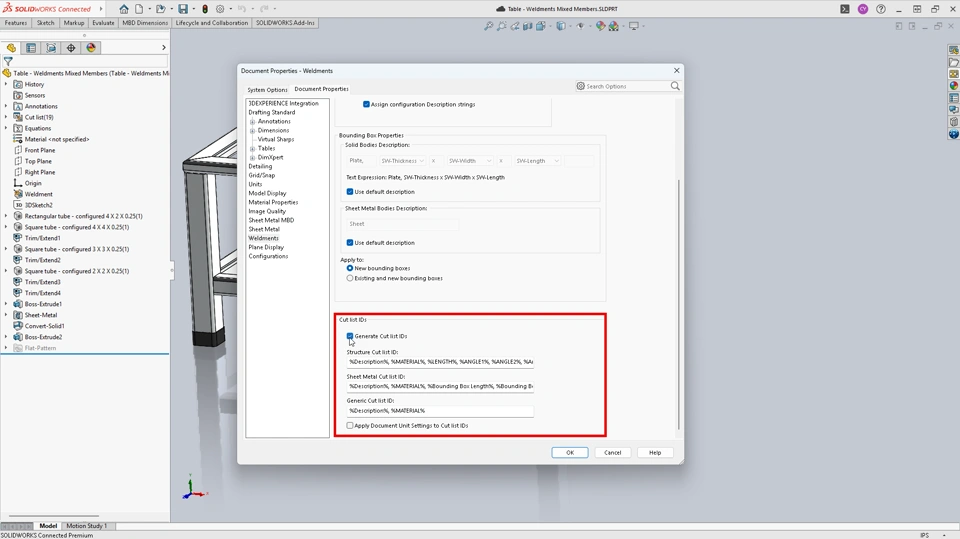Expand the Sheet-Metal feature node
Viewport: 960px width, 539px height.
(x=6, y=315)
